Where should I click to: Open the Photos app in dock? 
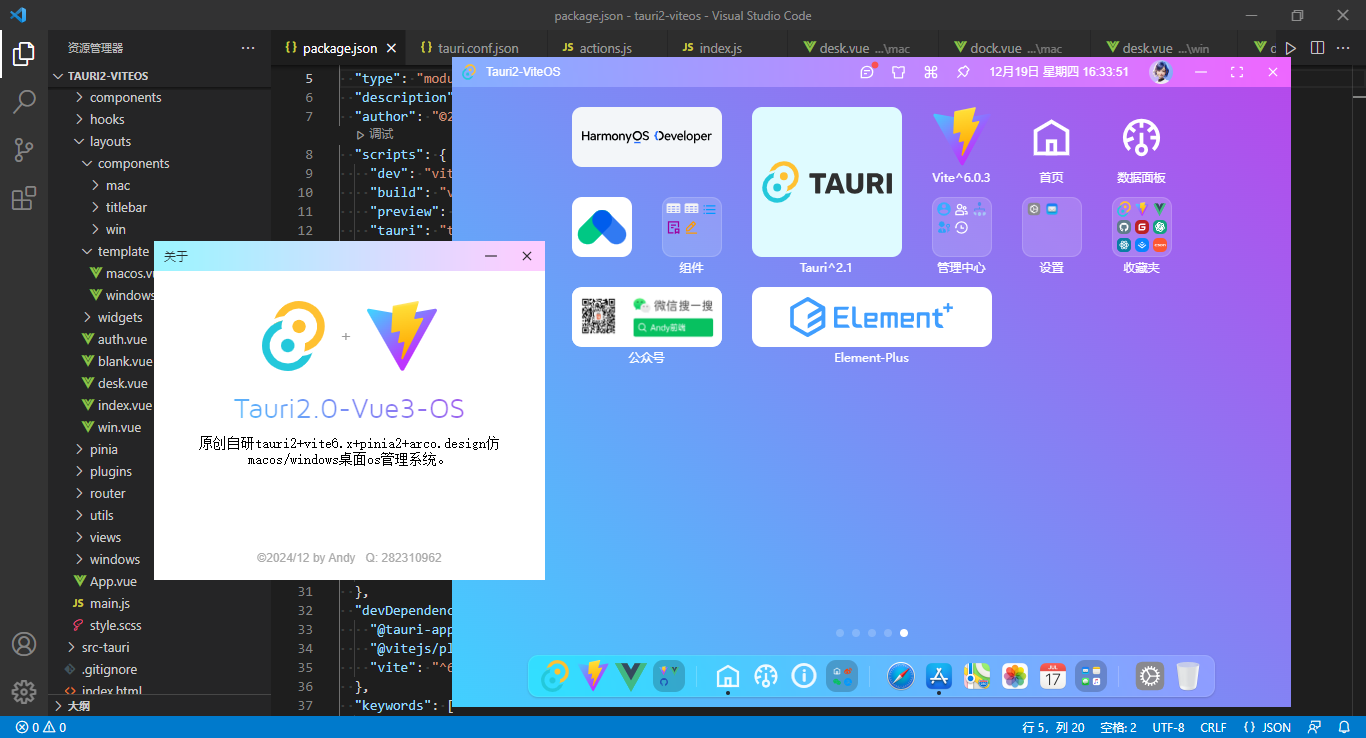click(1015, 677)
